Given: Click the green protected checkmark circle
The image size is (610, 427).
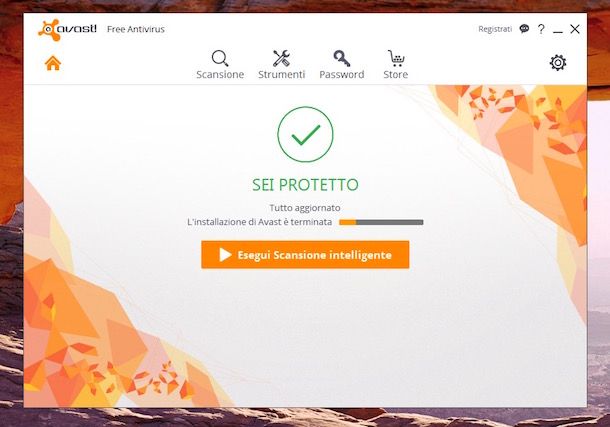Looking at the screenshot, I should tap(305, 134).
